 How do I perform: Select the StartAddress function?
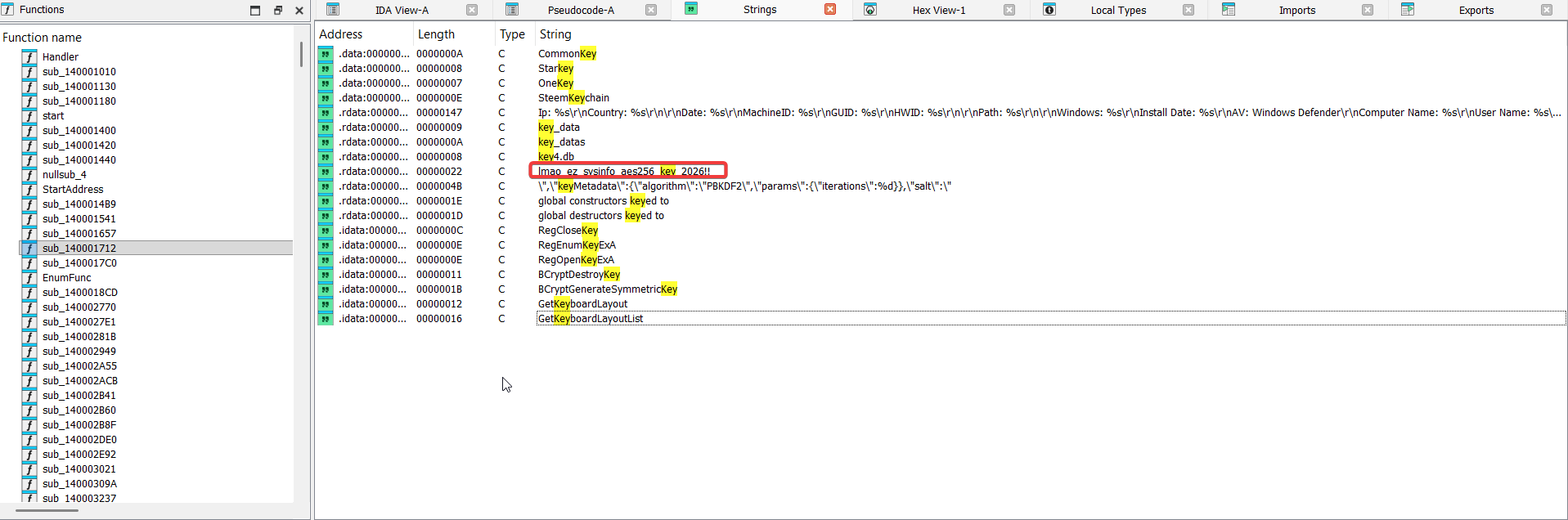[73, 189]
